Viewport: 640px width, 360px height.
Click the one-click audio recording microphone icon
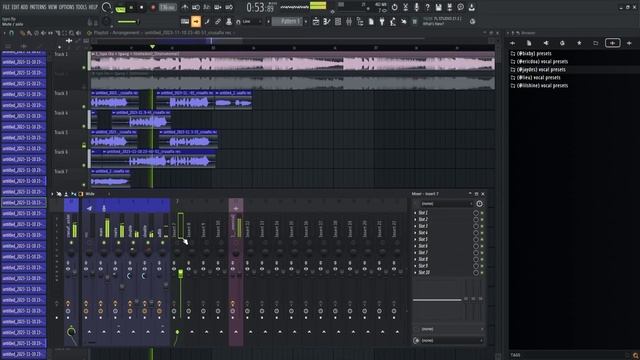[x=417, y=7]
